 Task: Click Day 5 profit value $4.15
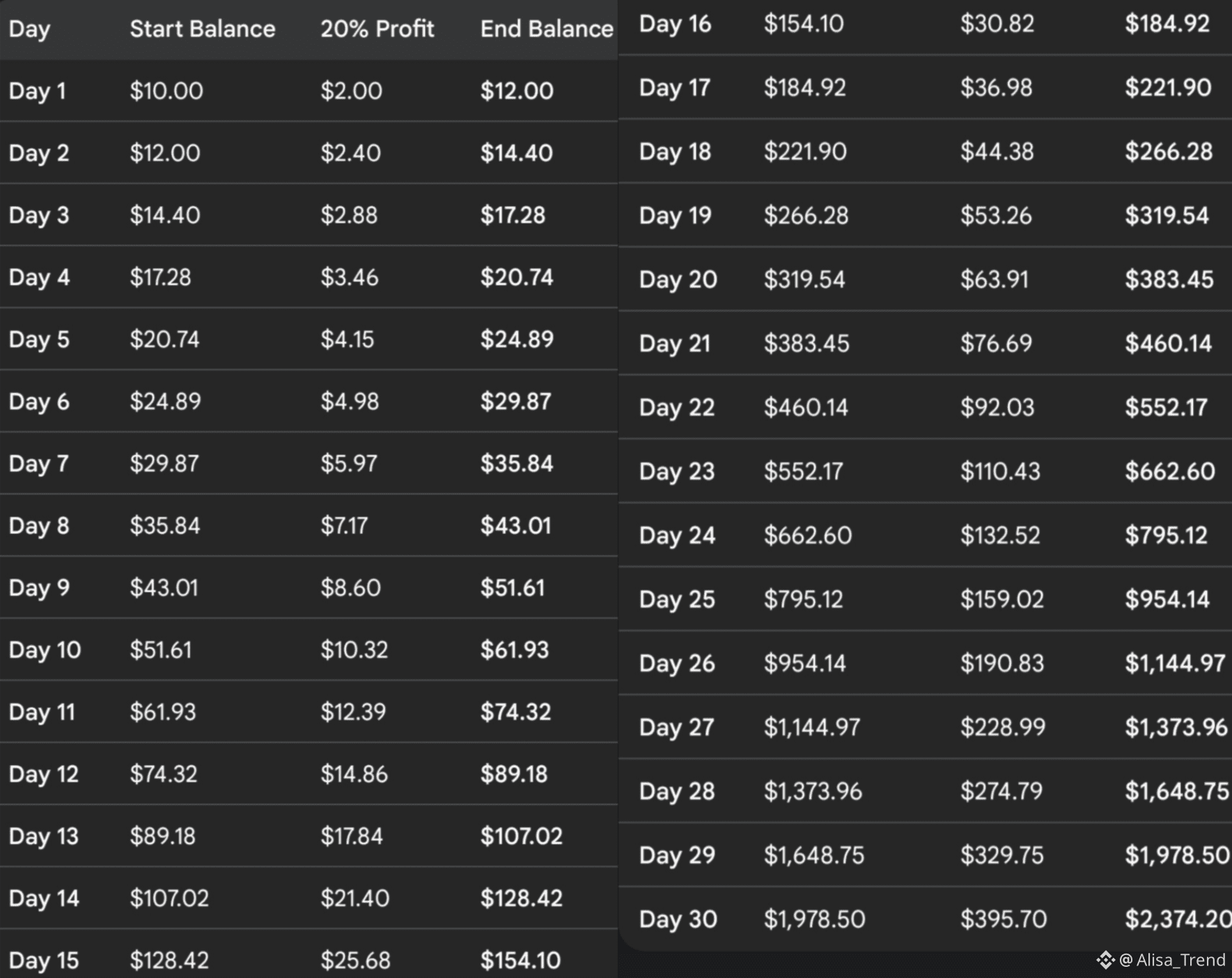point(347,340)
